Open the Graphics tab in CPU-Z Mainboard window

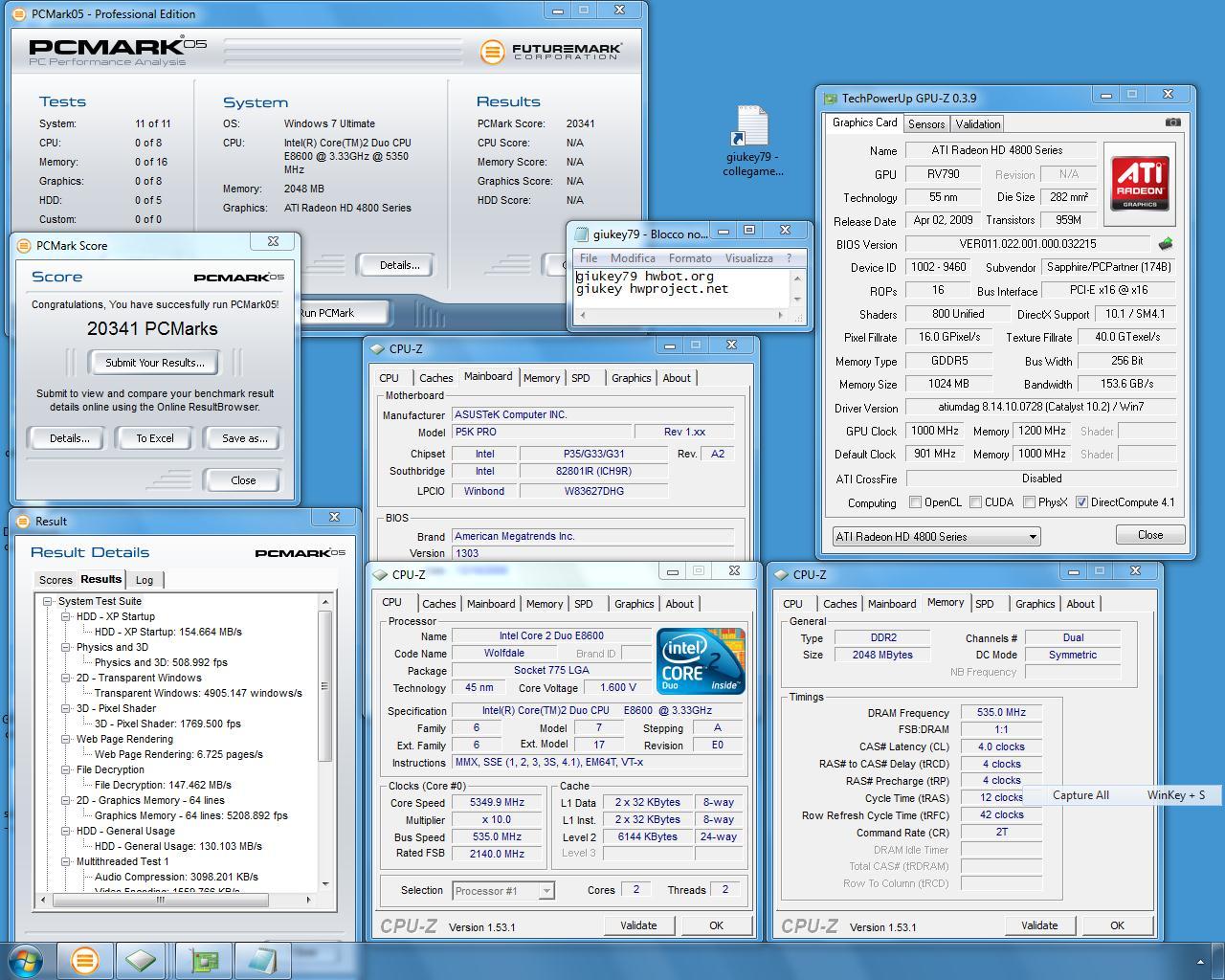pyautogui.click(x=631, y=378)
